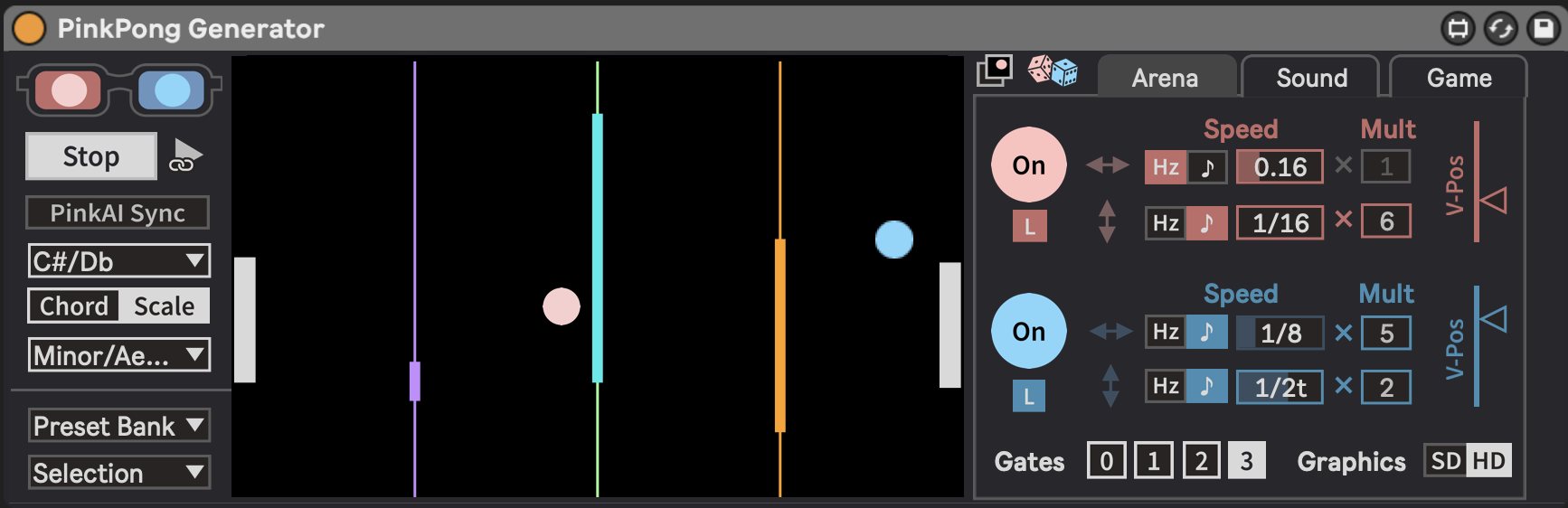
Task: Click the pop-out window icon beside dice
Action: click(995, 71)
